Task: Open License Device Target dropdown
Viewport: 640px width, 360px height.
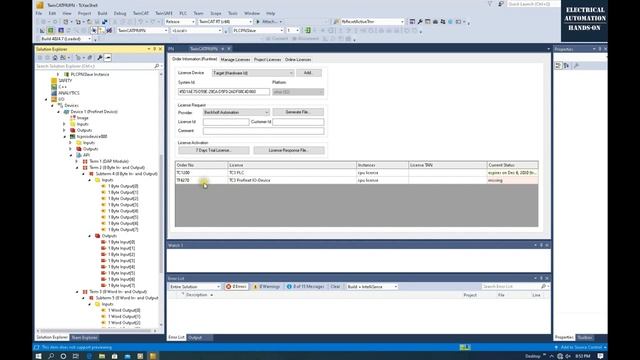Action: 253,73
